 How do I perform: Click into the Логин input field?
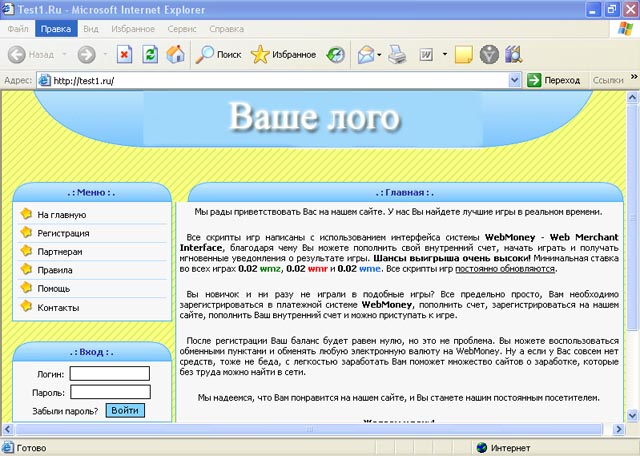click(x=110, y=373)
